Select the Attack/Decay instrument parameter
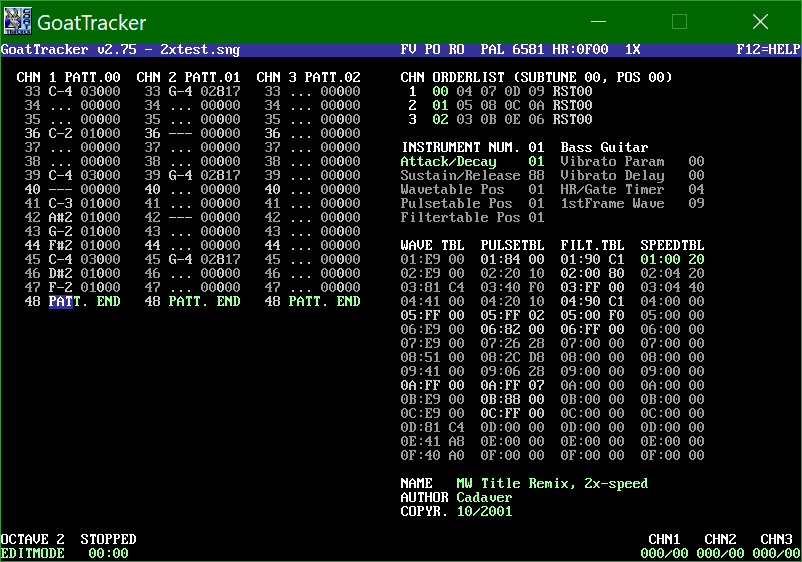This screenshot has width=802, height=562. 448,161
